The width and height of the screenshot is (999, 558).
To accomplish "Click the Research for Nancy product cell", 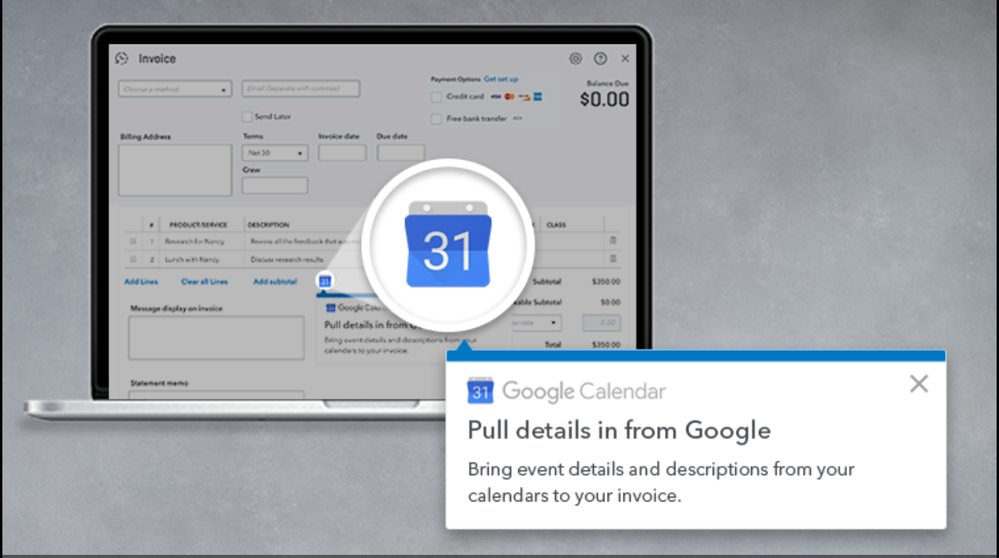I will (x=194, y=241).
